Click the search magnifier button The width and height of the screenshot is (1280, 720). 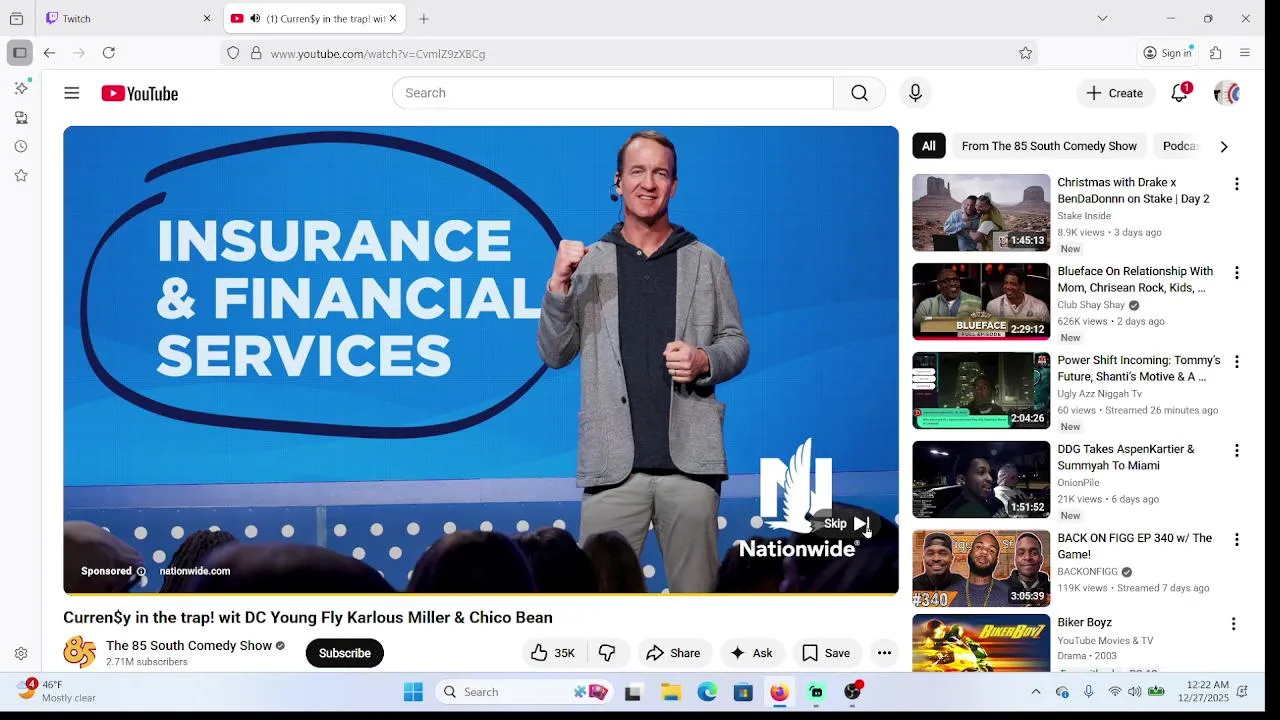pos(859,93)
